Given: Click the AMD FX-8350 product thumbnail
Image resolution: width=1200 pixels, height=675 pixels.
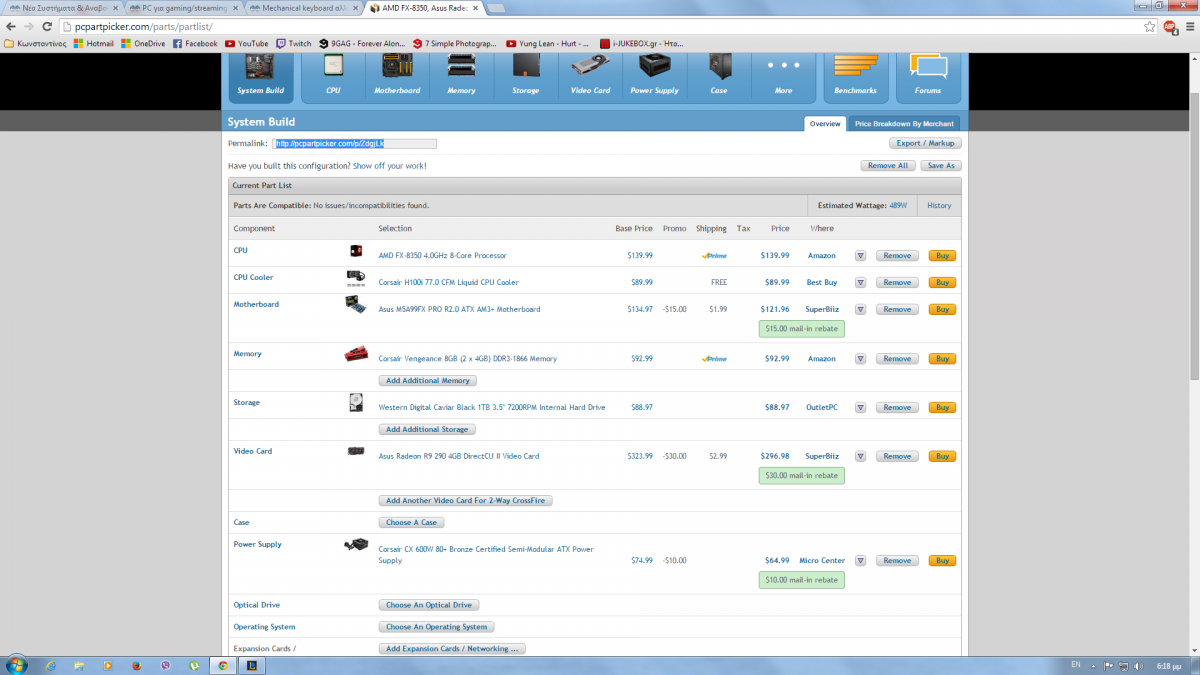Looking at the screenshot, I should pyautogui.click(x=355, y=251).
